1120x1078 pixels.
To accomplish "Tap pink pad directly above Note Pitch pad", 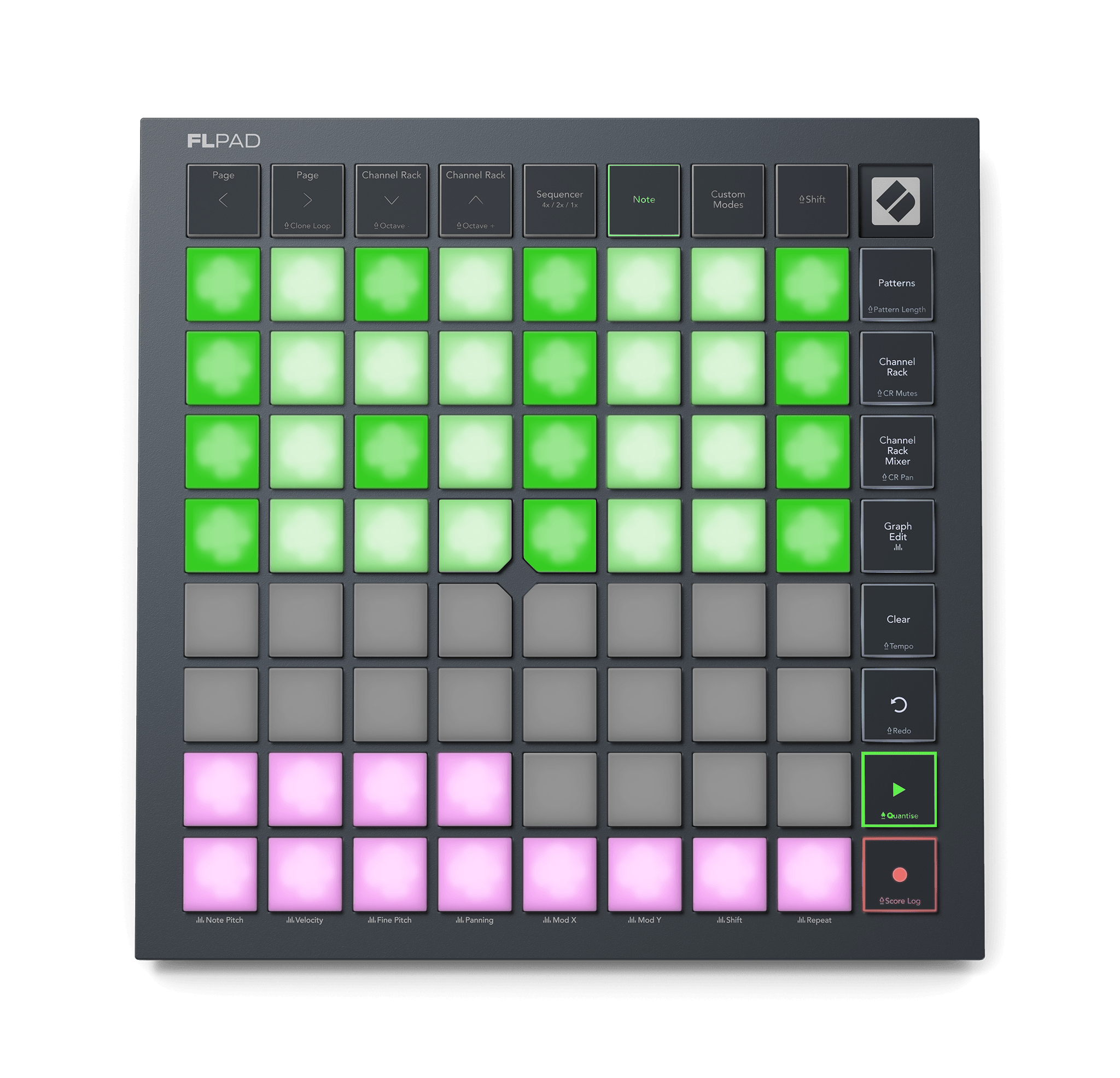I will point(220,789).
